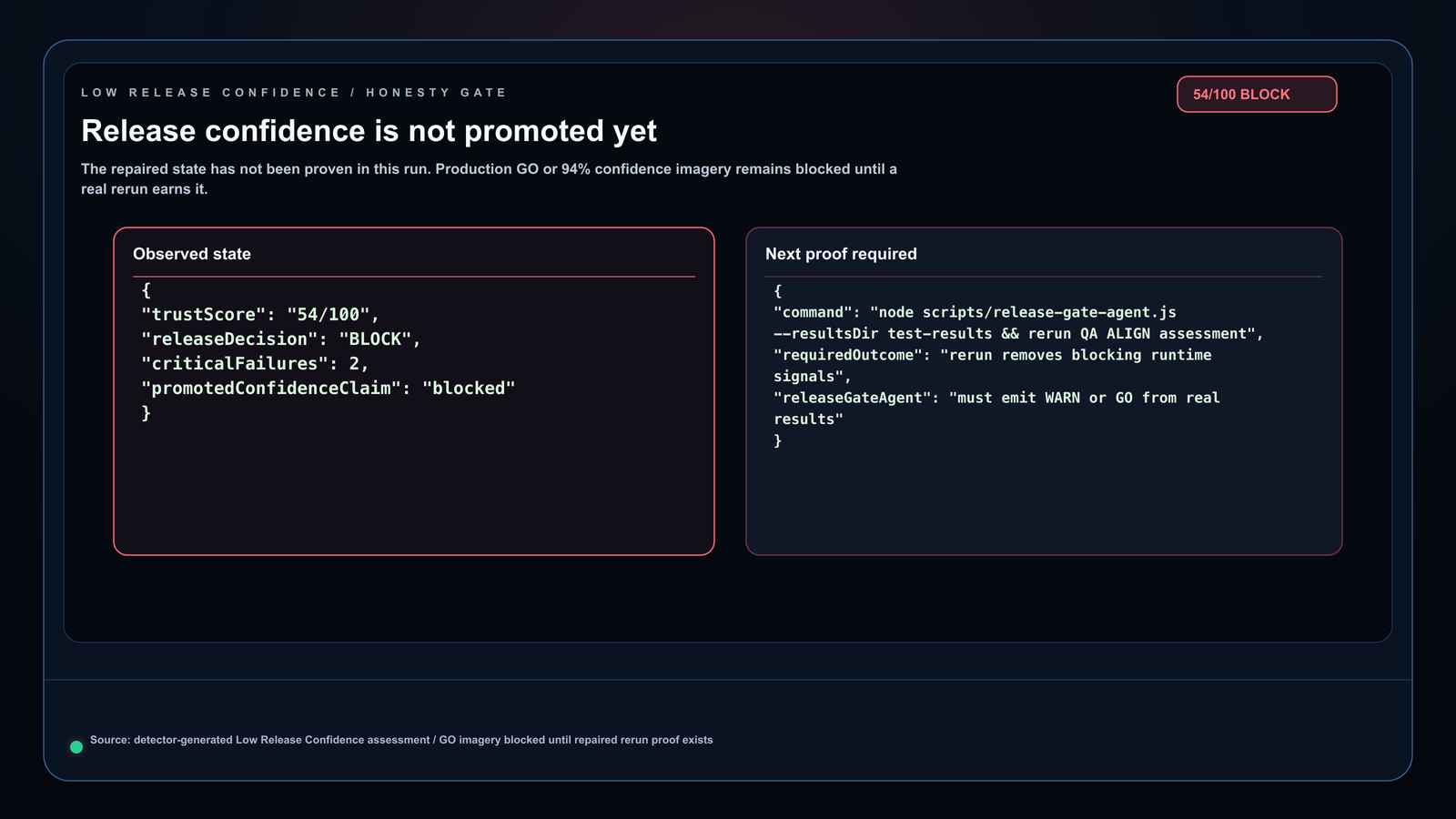
Task: Click the trustScore line in observed state
Action: coord(260,315)
